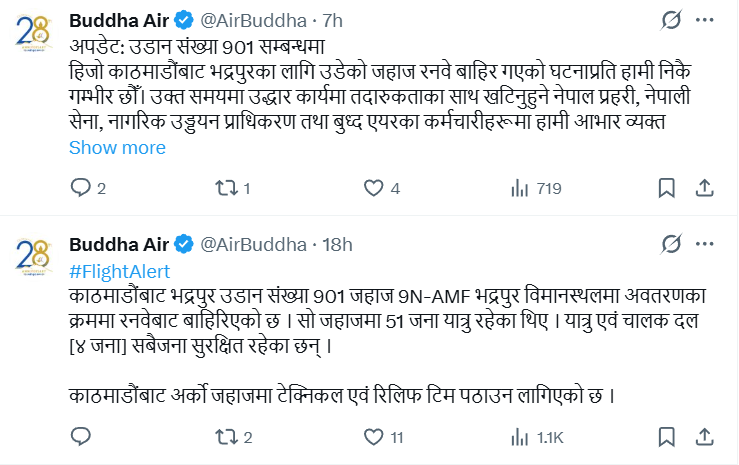Reply to the #FlightAlert tweet

[x=81, y=437]
